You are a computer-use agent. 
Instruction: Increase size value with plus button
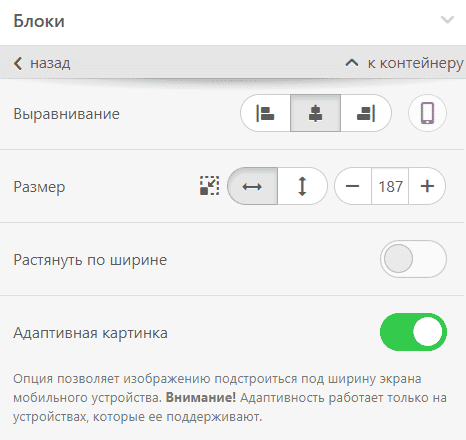click(x=427, y=186)
